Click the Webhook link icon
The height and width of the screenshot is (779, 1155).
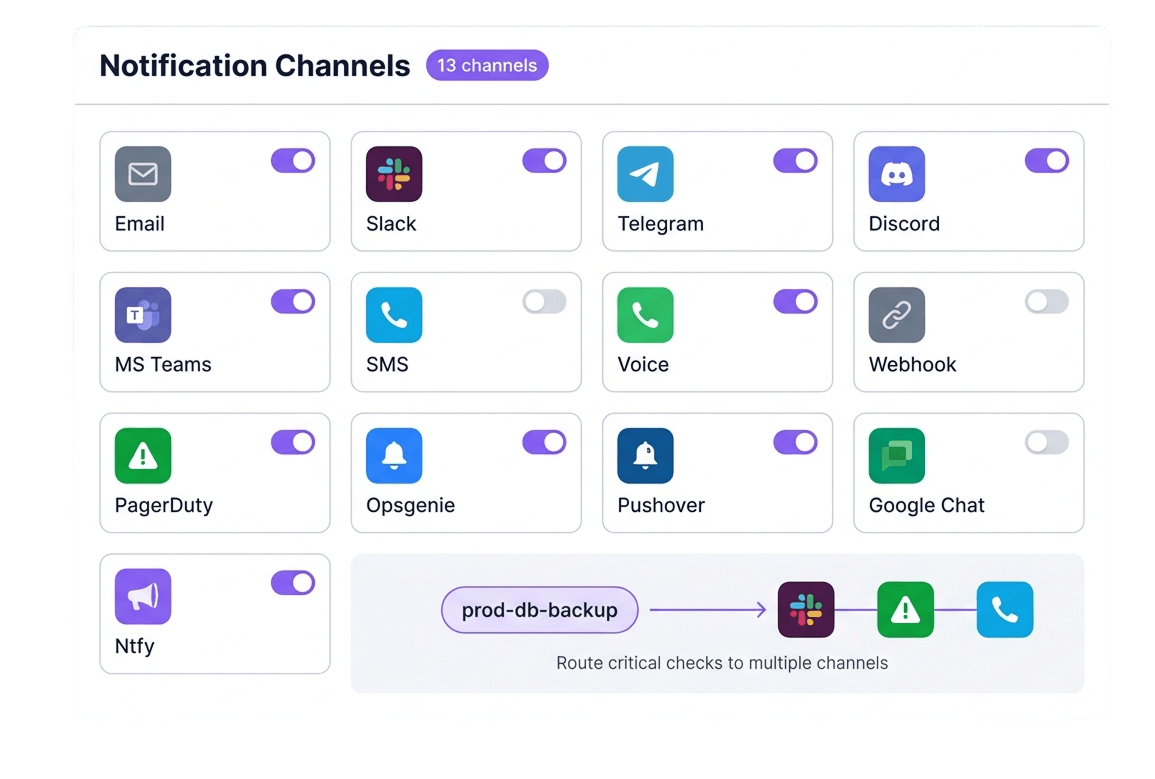pyautogui.click(x=896, y=314)
